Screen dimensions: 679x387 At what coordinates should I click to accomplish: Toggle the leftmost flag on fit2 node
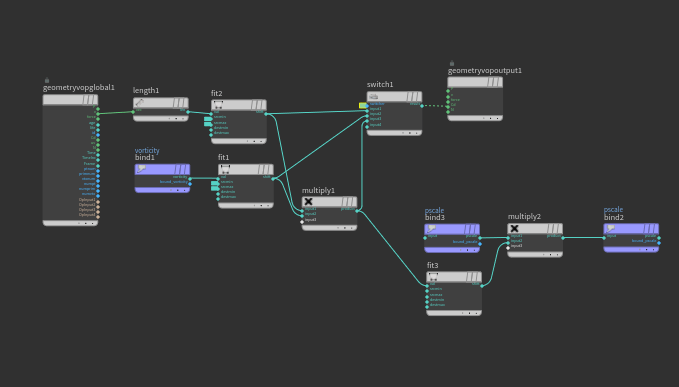253,105
